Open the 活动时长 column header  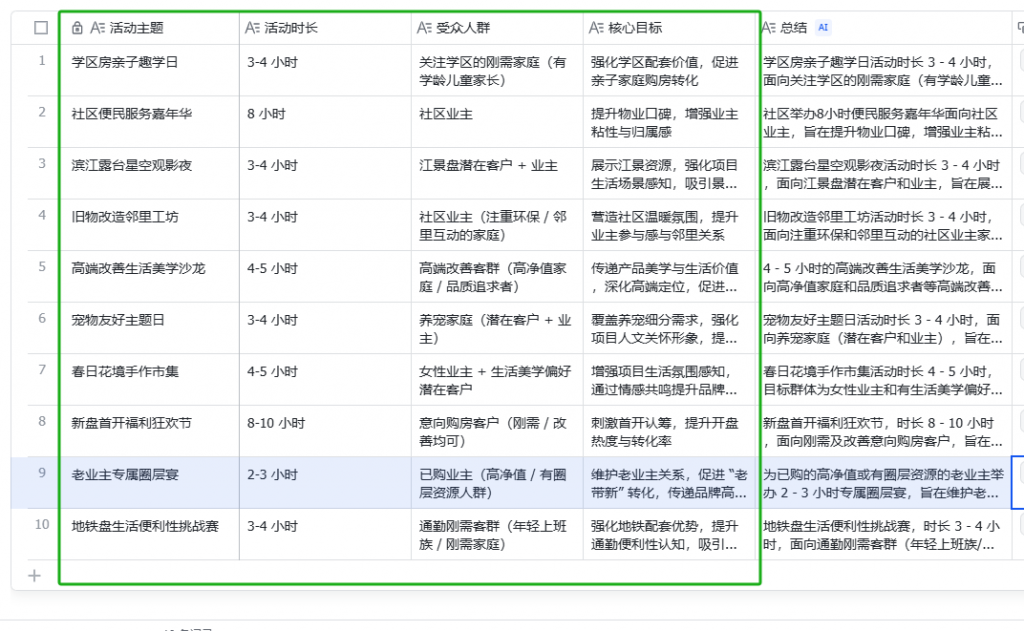coord(325,27)
